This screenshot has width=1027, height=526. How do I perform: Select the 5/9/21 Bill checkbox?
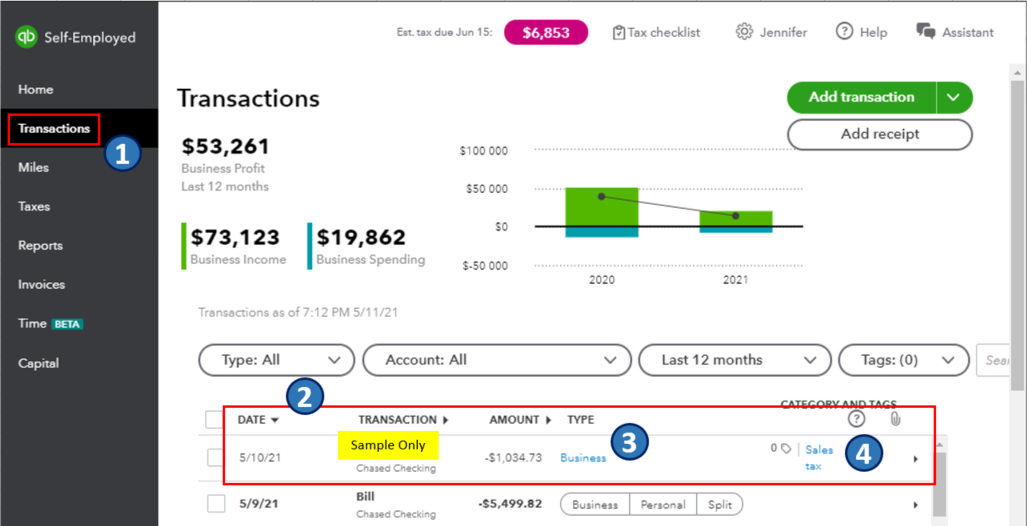(x=216, y=504)
